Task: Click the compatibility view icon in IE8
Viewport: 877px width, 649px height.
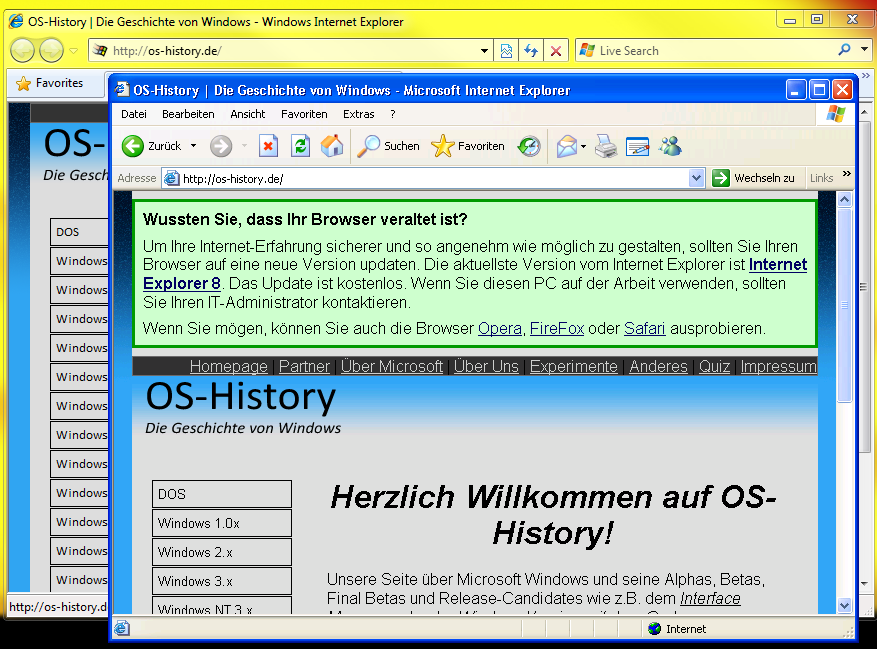Action: click(507, 51)
